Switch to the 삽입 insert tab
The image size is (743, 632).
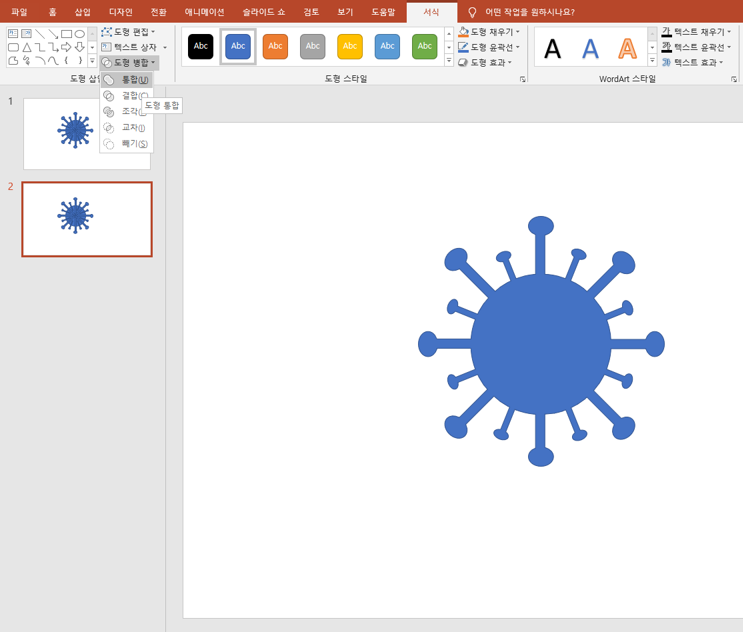tap(83, 12)
